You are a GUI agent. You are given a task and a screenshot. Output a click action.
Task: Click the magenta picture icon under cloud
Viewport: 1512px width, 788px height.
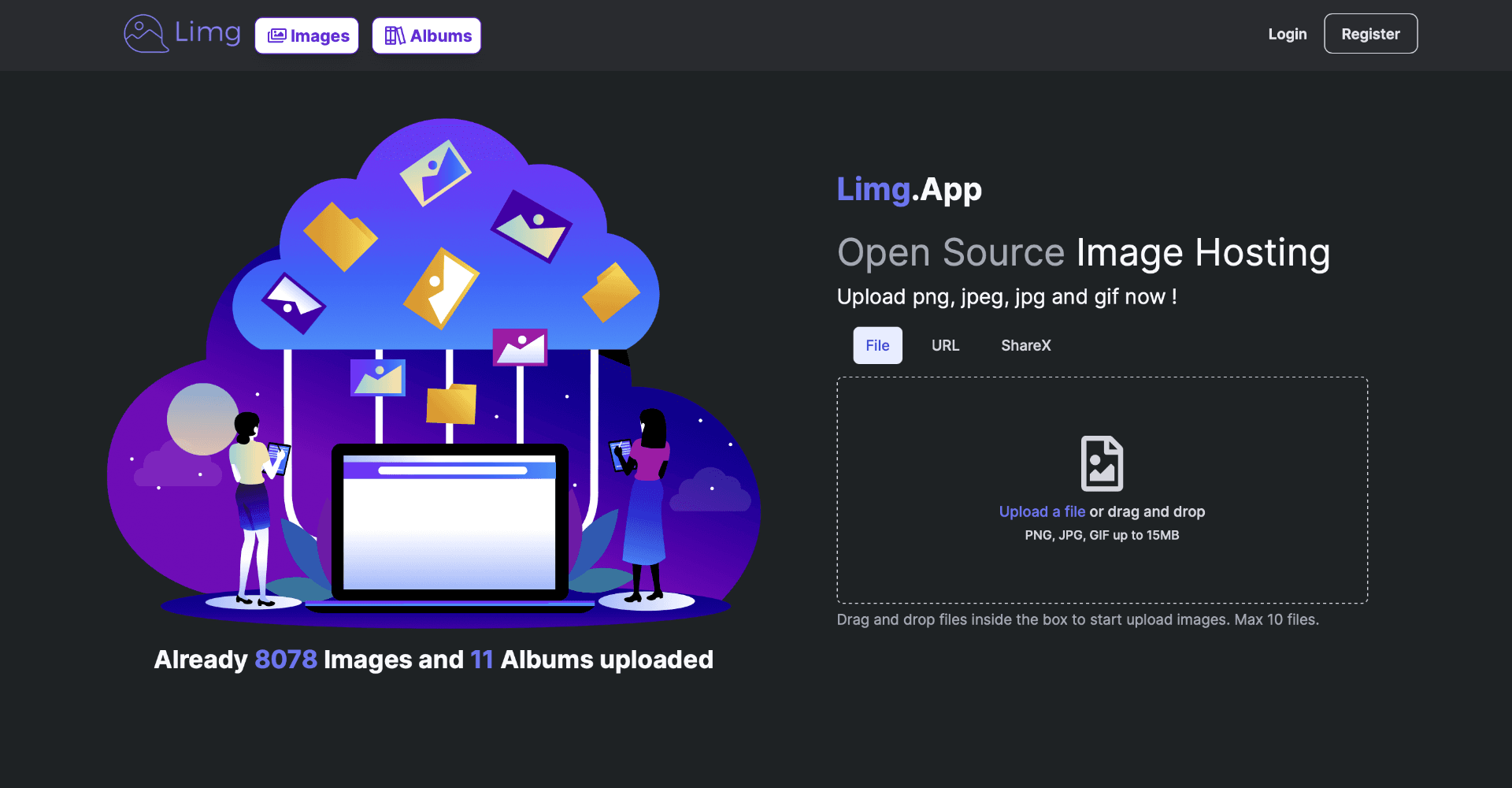pos(520,347)
